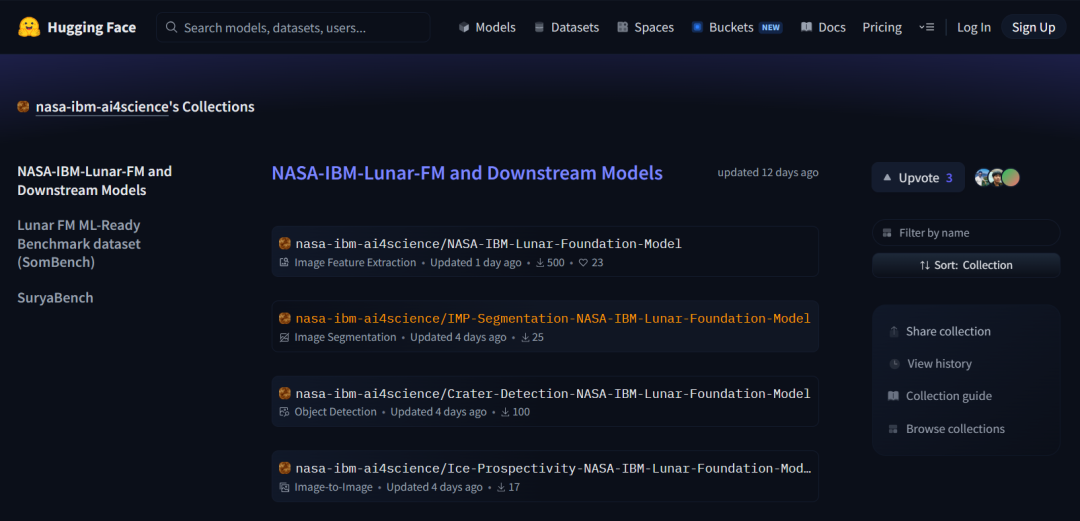
Task: Click Collection guide option
Action: coord(940,396)
